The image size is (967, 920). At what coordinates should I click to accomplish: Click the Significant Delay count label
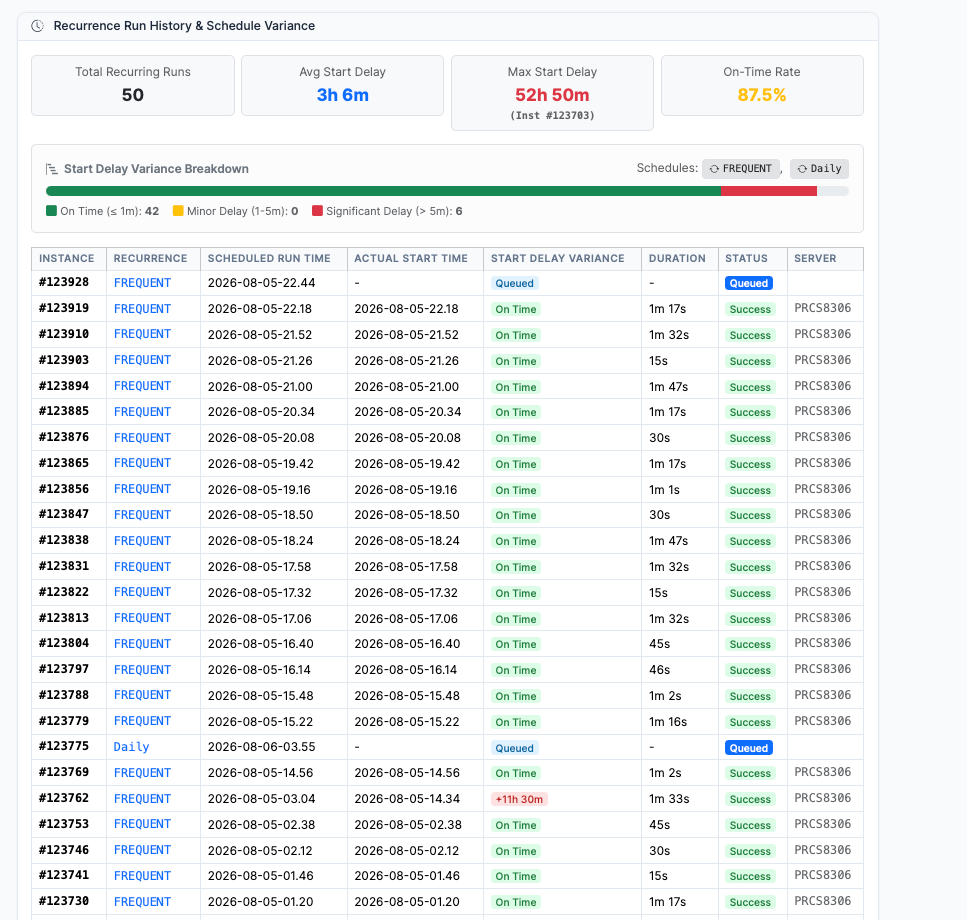point(394,211)
